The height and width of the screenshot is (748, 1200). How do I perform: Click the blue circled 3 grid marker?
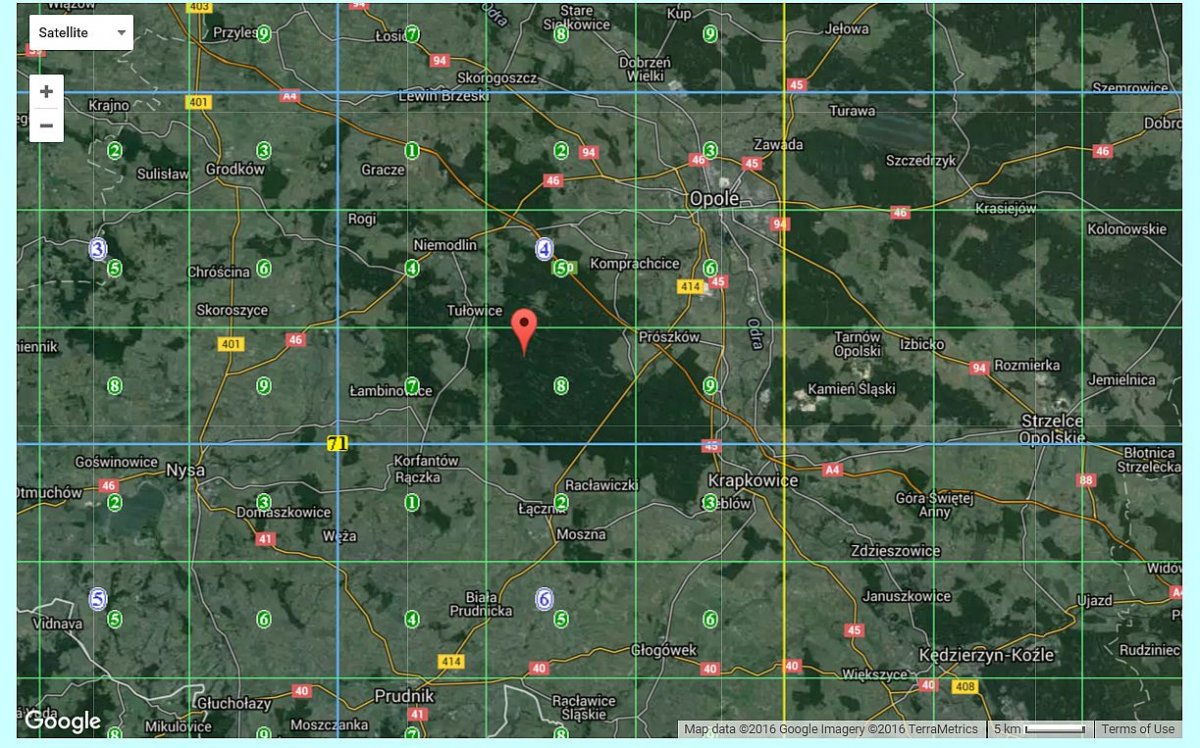coord(98,249)
